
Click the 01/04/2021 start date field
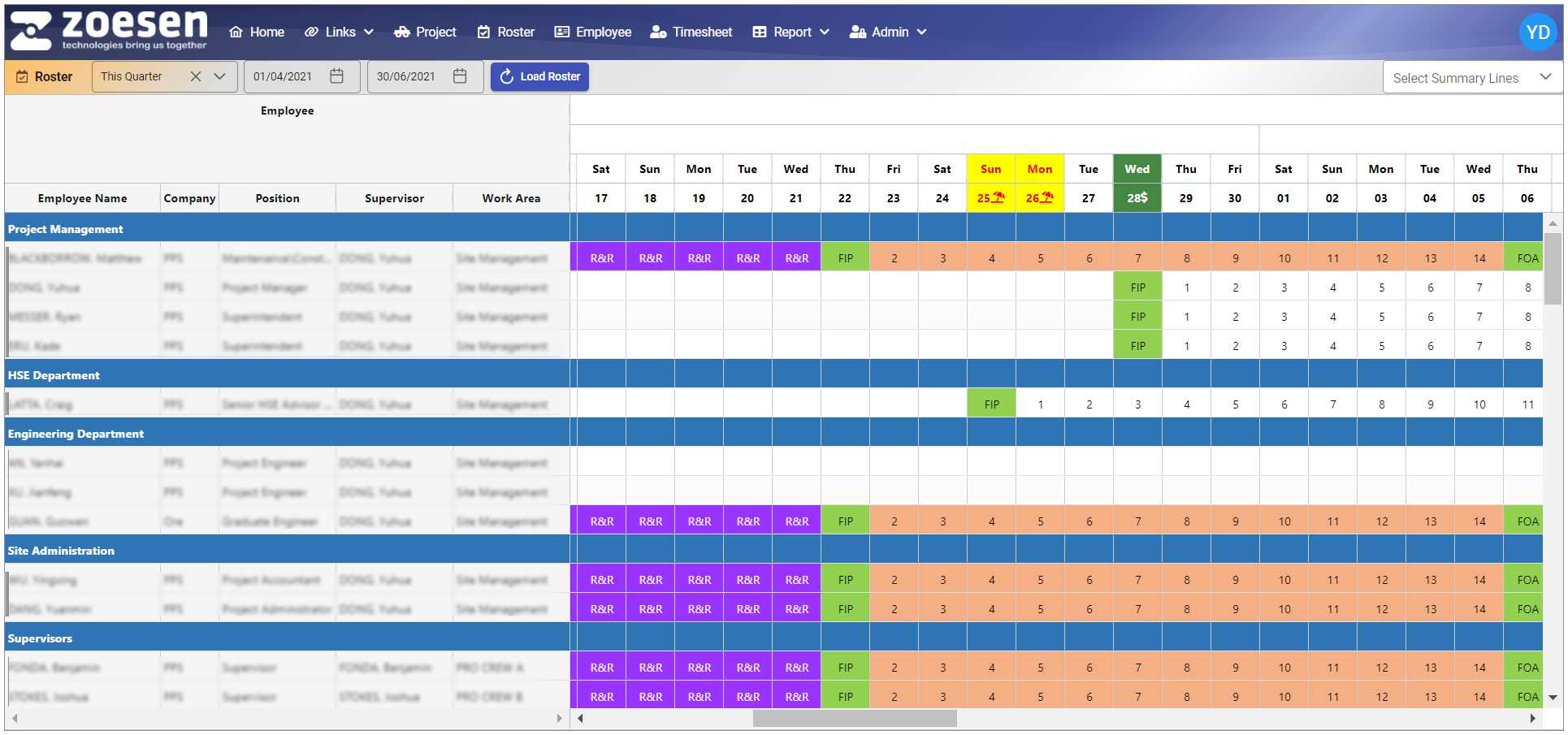click(x=283, y=76)
